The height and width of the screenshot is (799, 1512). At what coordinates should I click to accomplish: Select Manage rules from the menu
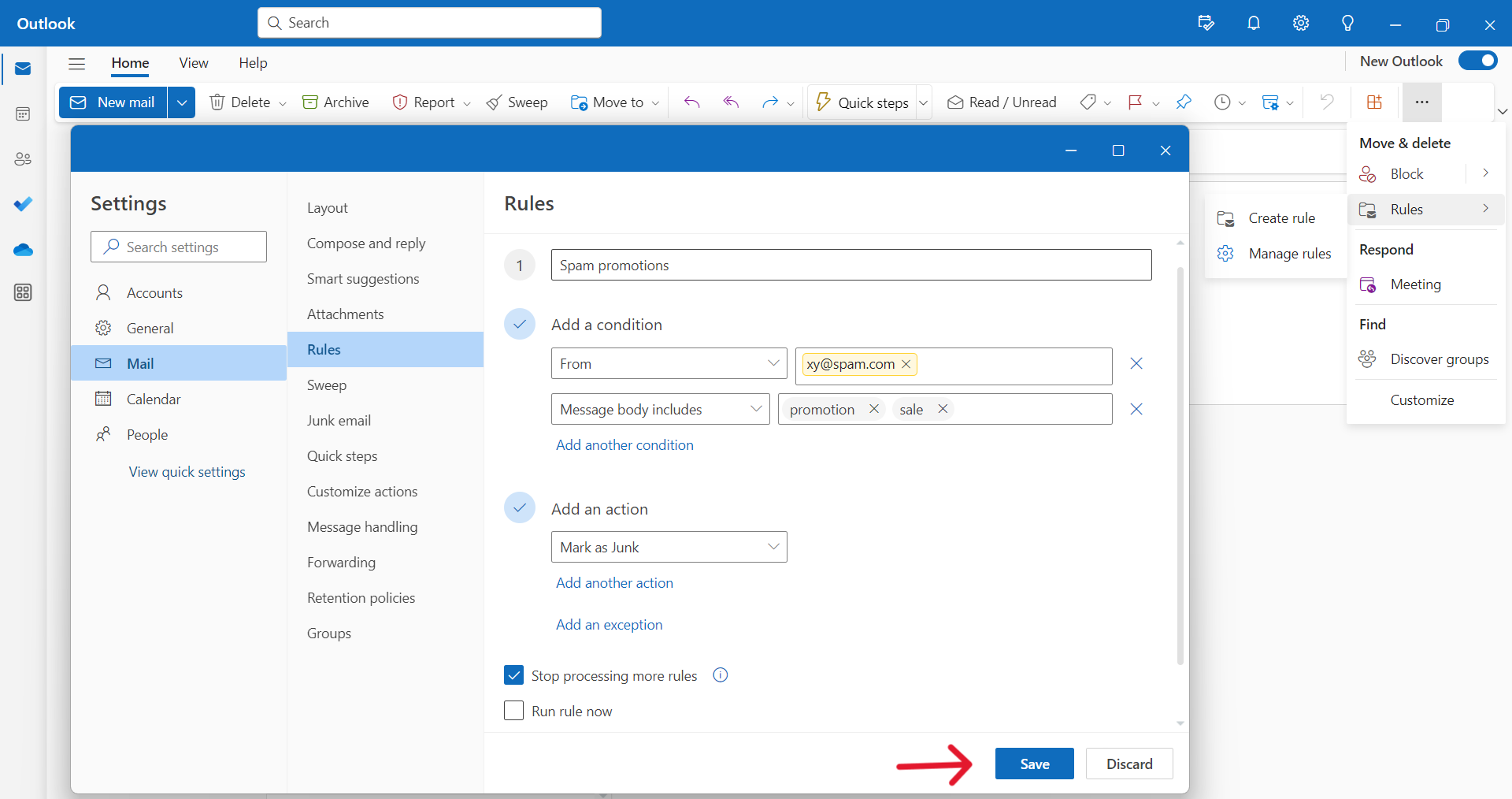pos(1290,253)
